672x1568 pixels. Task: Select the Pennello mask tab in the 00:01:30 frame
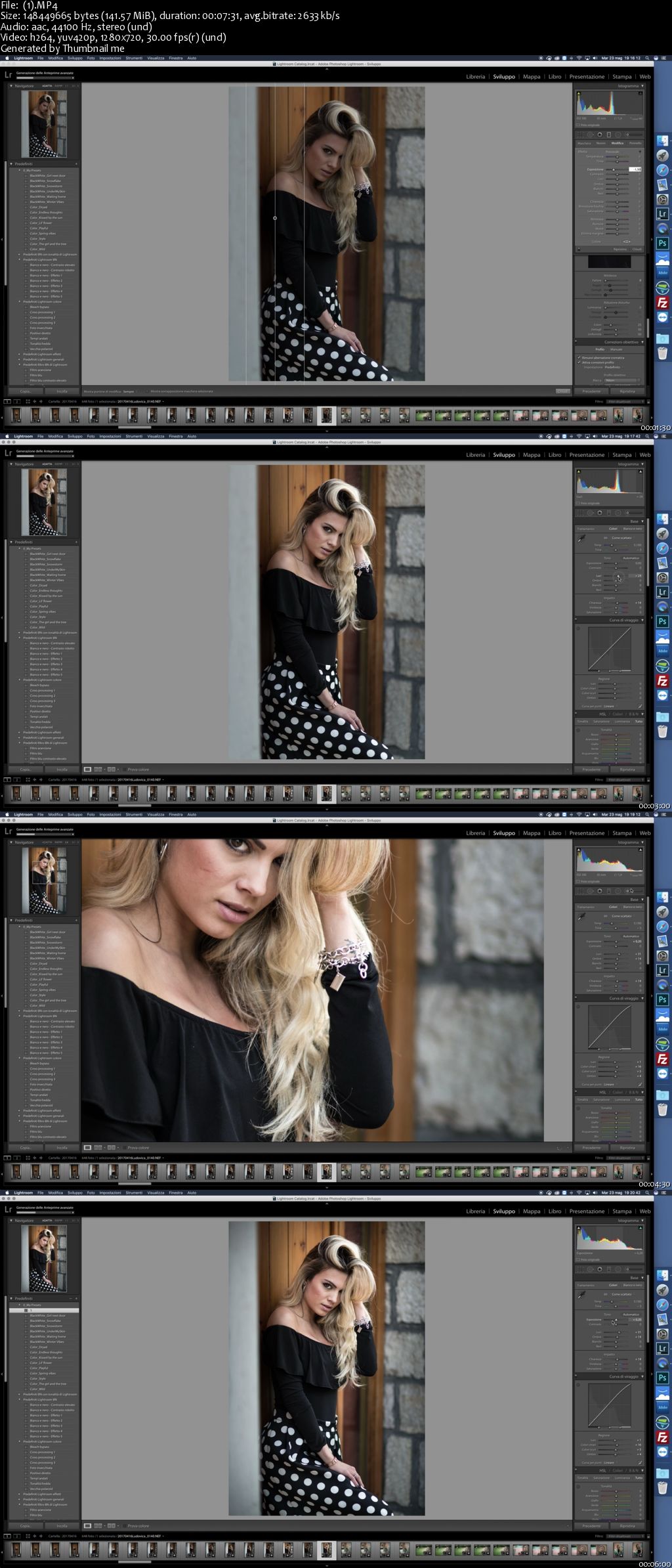tap(635, 143)
